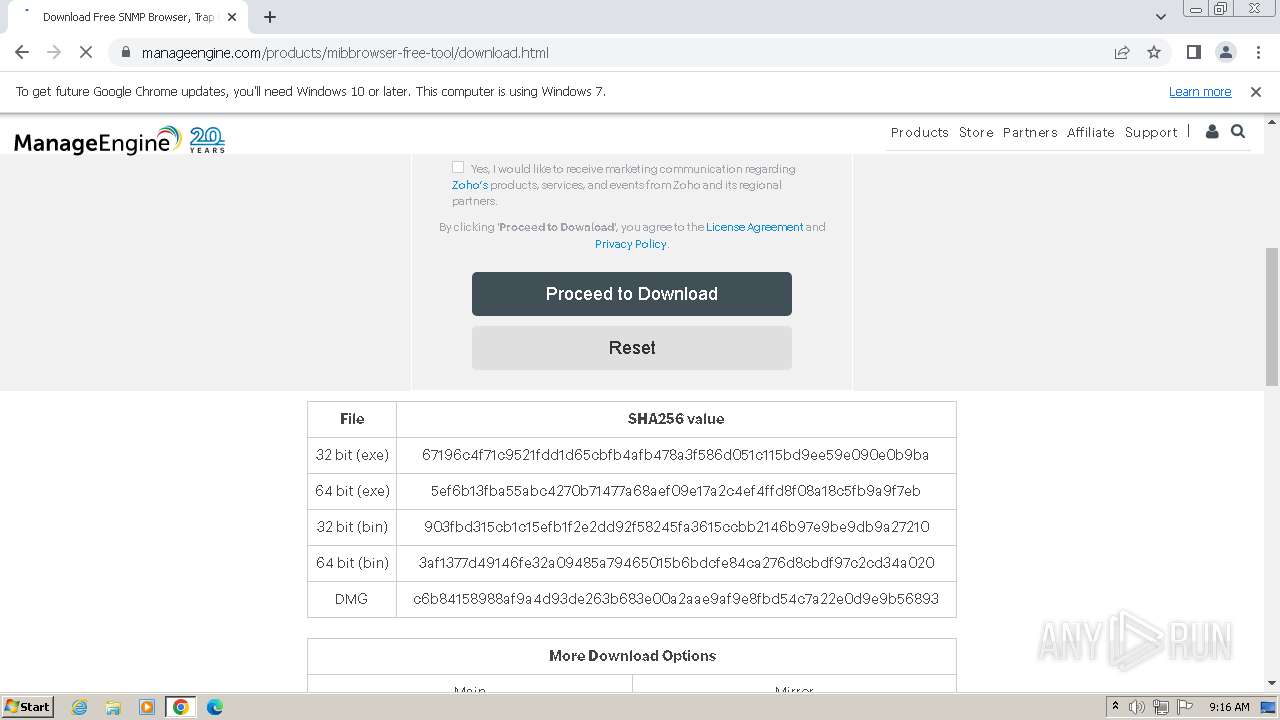Click the '64 bit (exe)' file cell
This screenshot has height=720, width=1280.
(x=352, y=491)
